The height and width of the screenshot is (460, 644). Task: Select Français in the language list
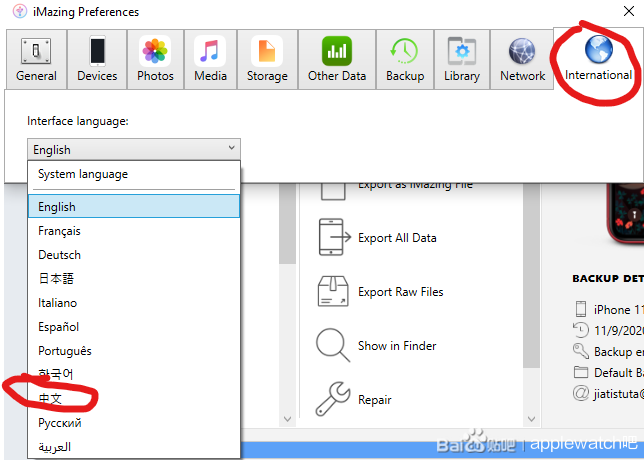134,231
